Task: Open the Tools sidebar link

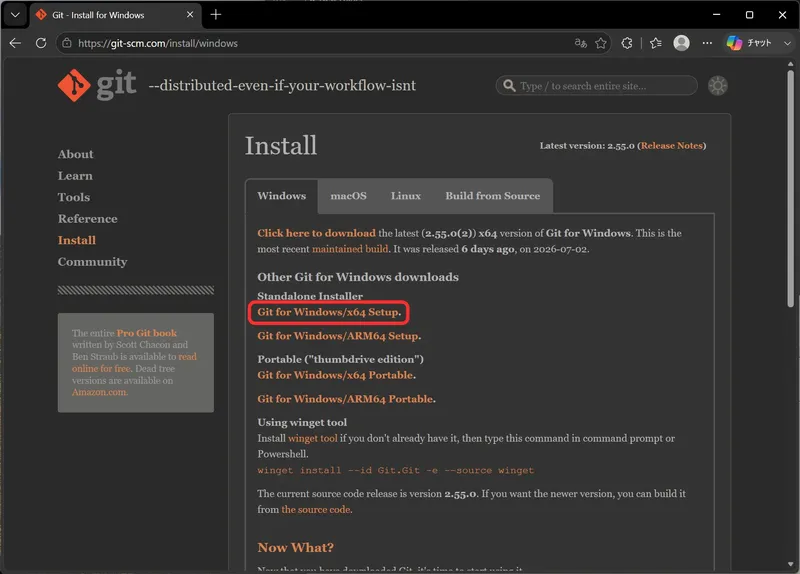Action: 73,197
